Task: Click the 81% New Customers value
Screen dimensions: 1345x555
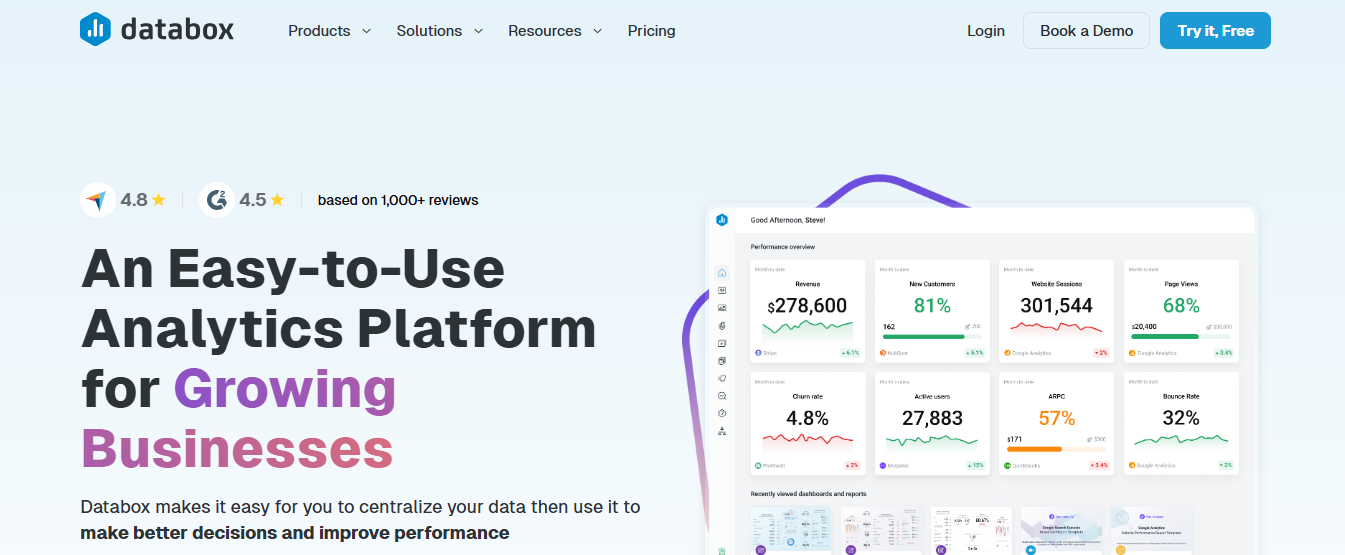Action: [x=932, y=306]
